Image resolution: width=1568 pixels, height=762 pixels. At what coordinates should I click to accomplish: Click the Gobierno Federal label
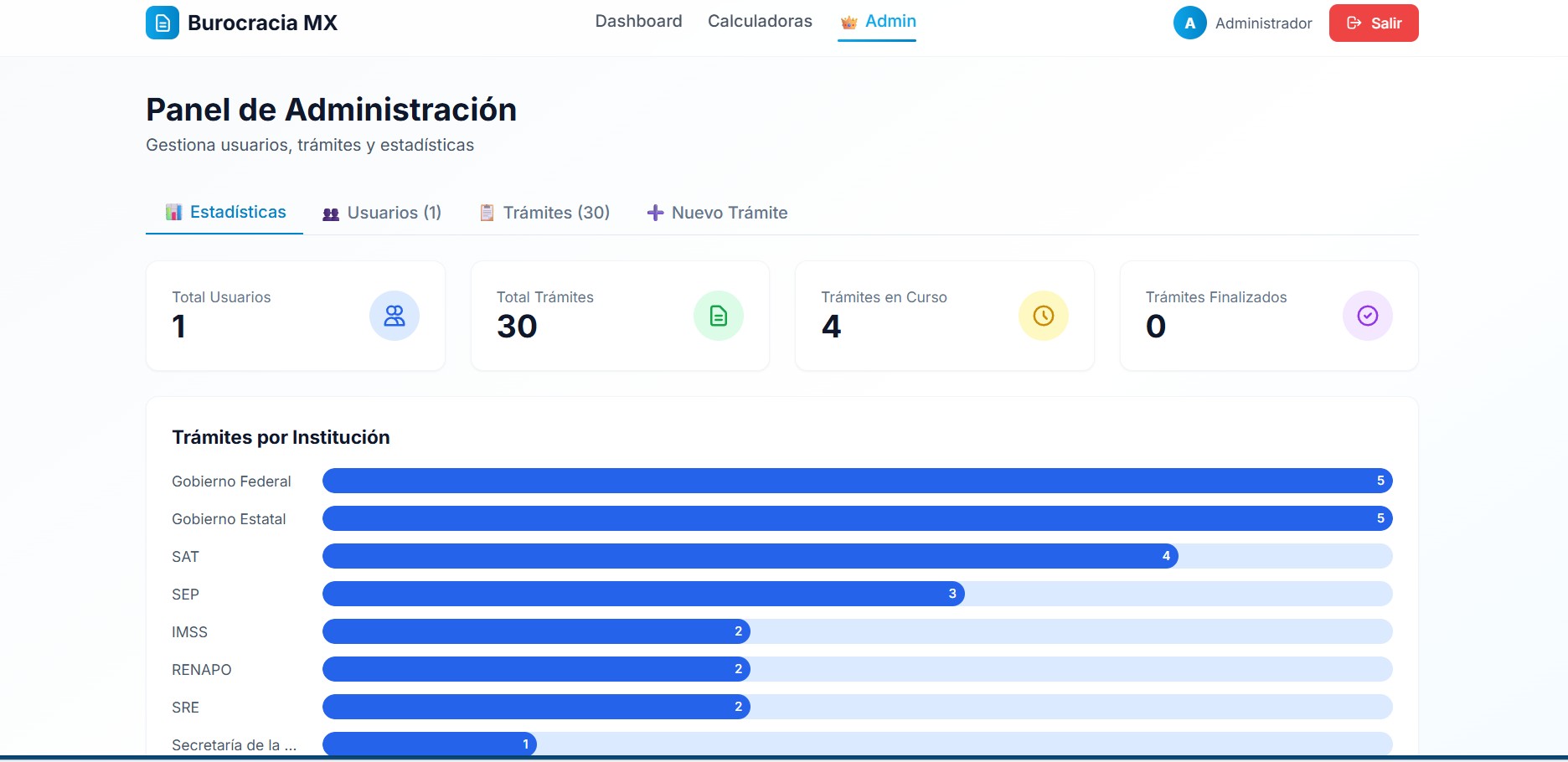coord(231,481)
